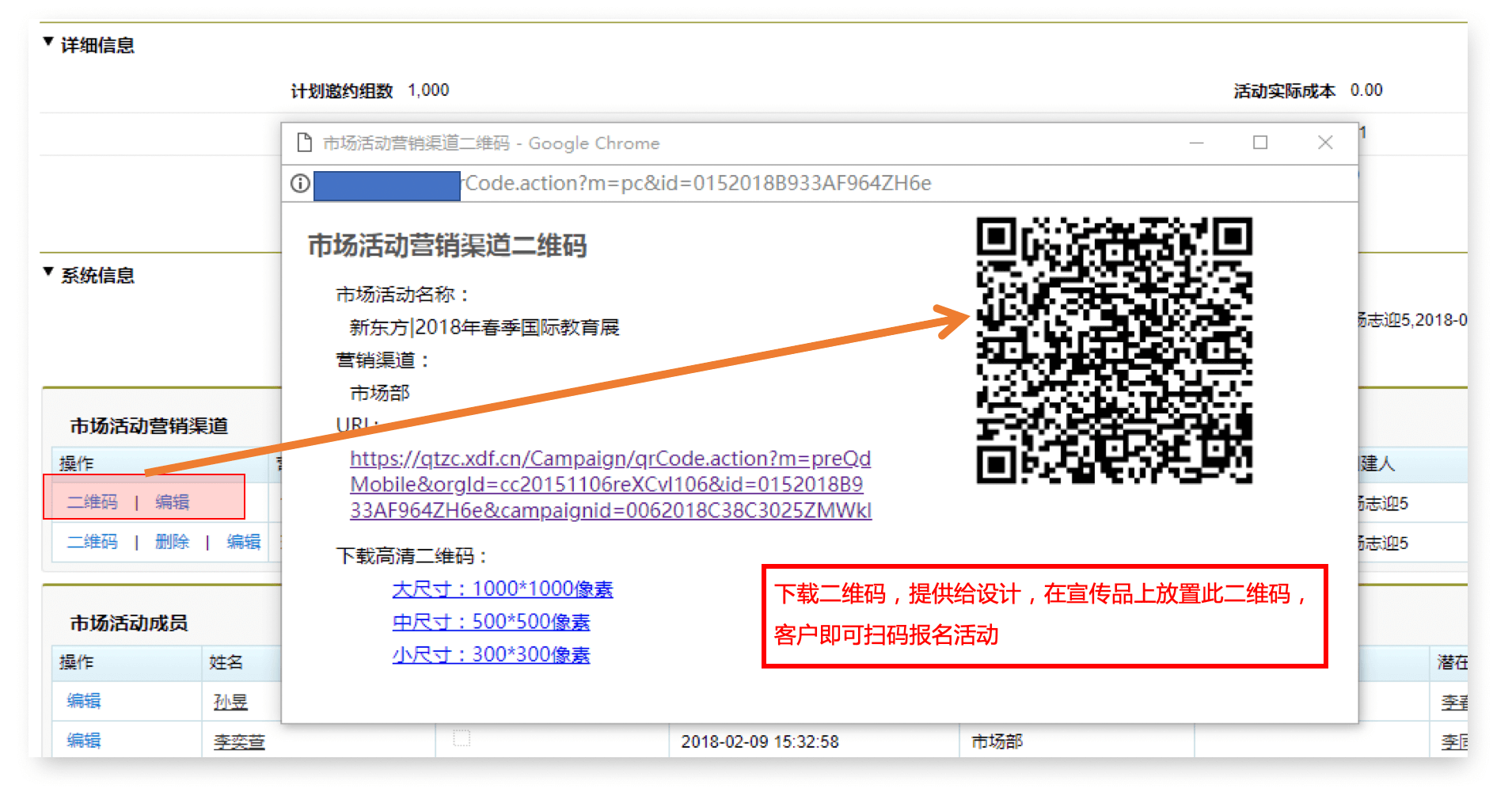Open member name 李奕萱
Screen dimensions: 1512x800
[239, 742]
